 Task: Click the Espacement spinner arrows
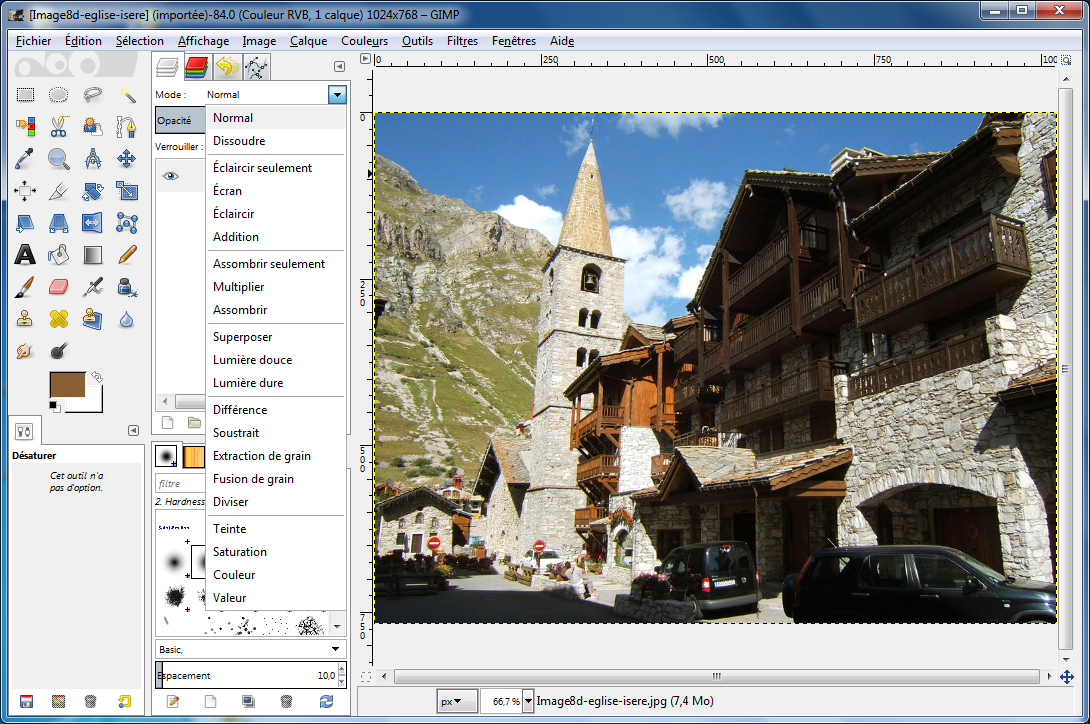click(x=341, y=675)
